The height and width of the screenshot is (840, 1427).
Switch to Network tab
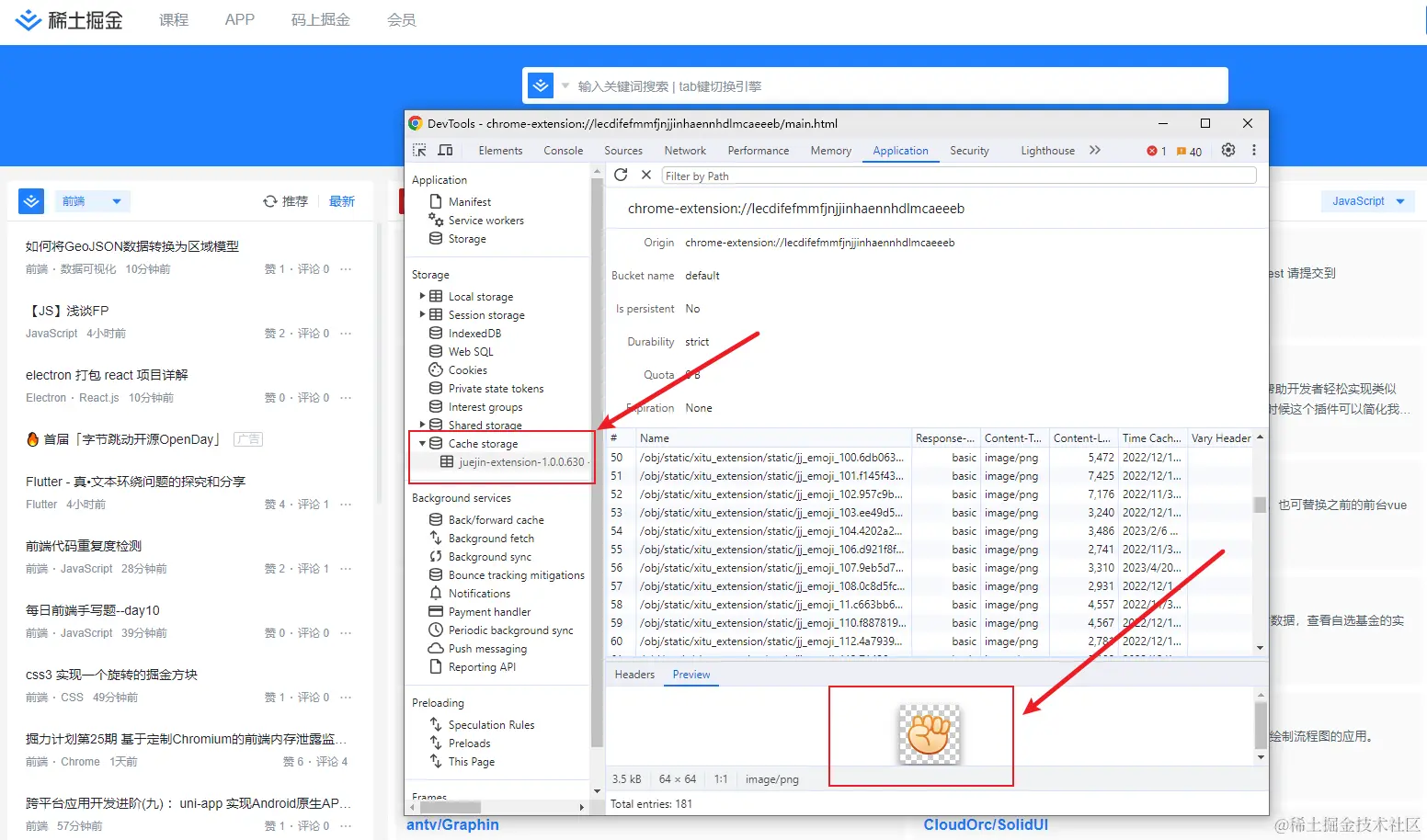point(685,151)
